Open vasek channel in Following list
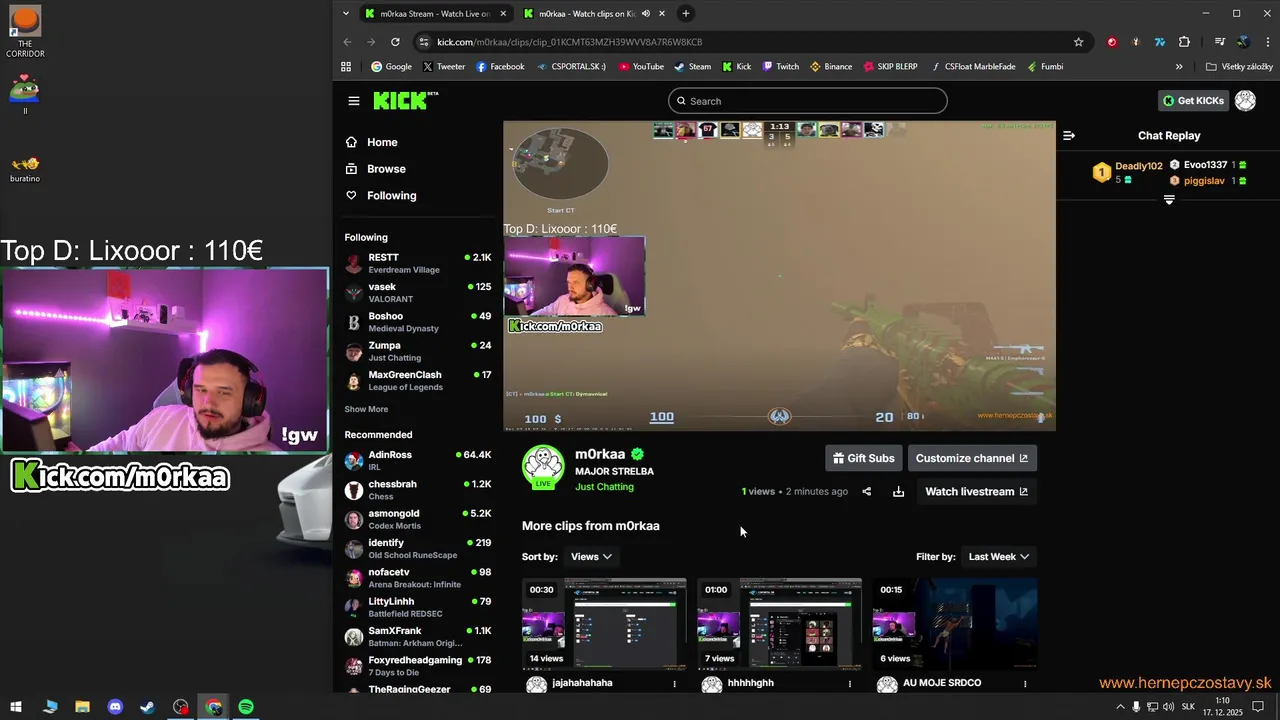This screenshot has width=1280, height=720. click(x=418, y=293)
